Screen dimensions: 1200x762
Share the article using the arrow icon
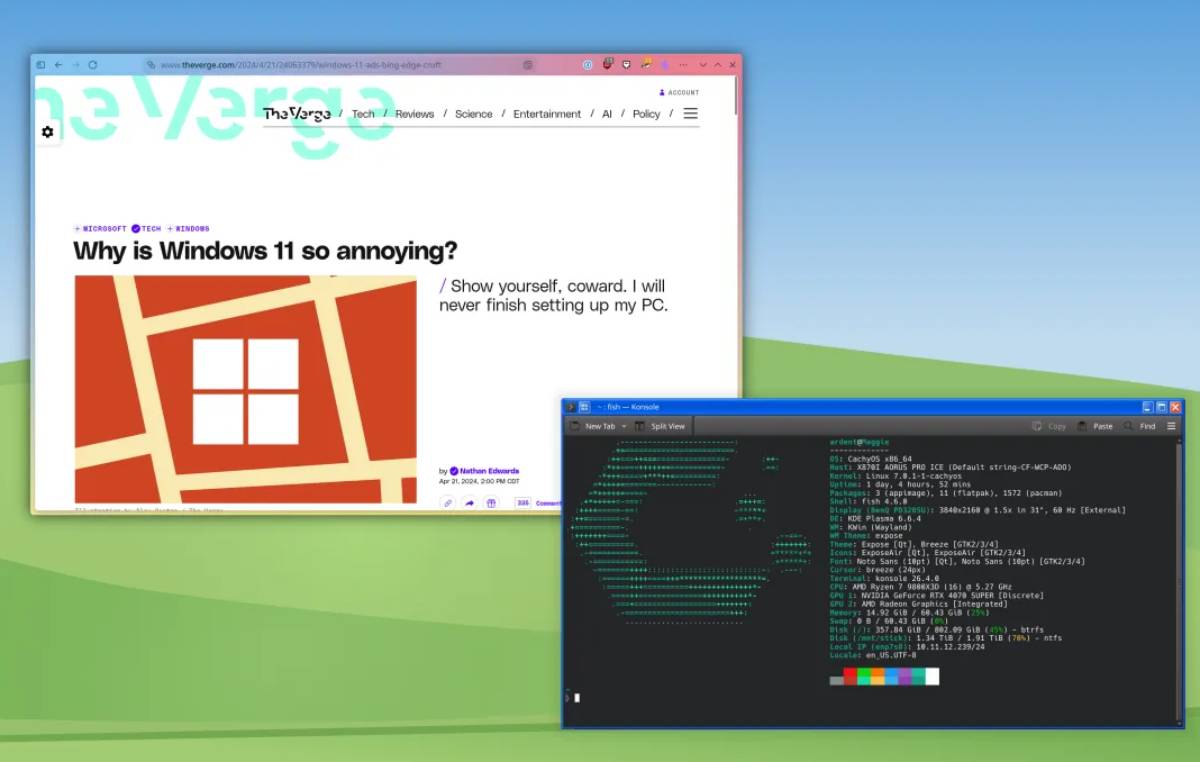(469, 503)
